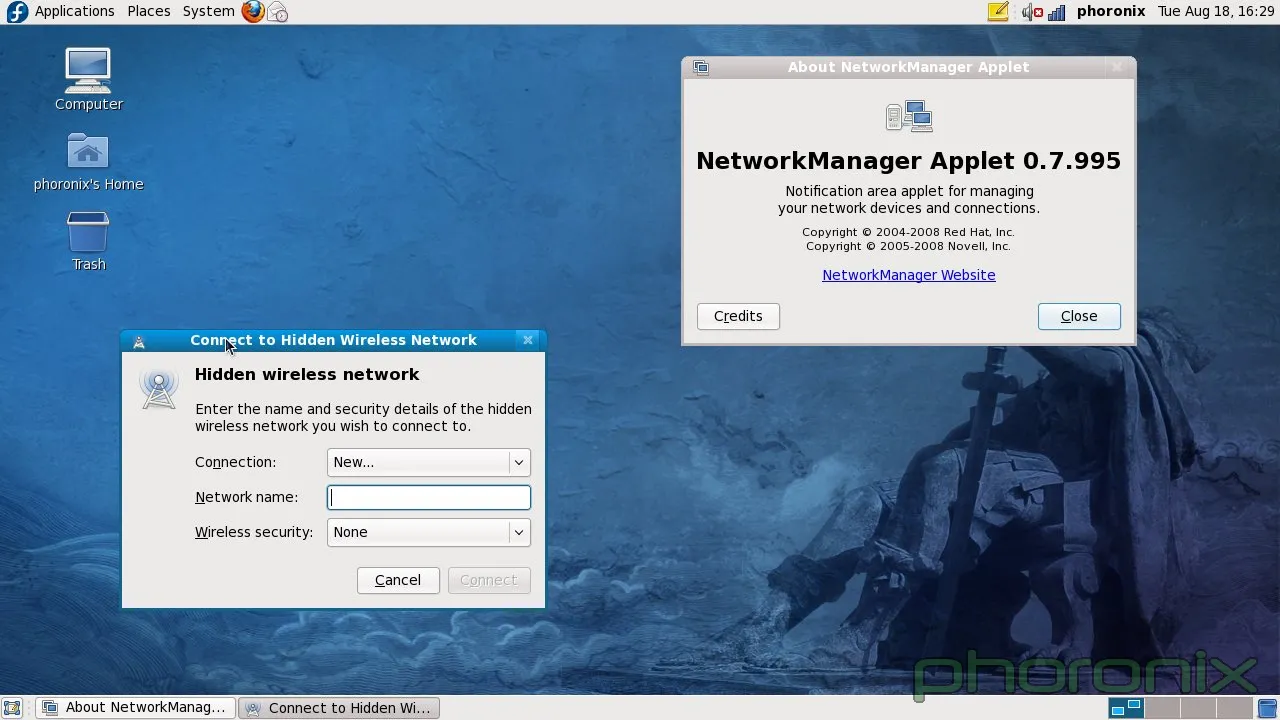
Task: Click the Network name label
Action: coord(246,497)
